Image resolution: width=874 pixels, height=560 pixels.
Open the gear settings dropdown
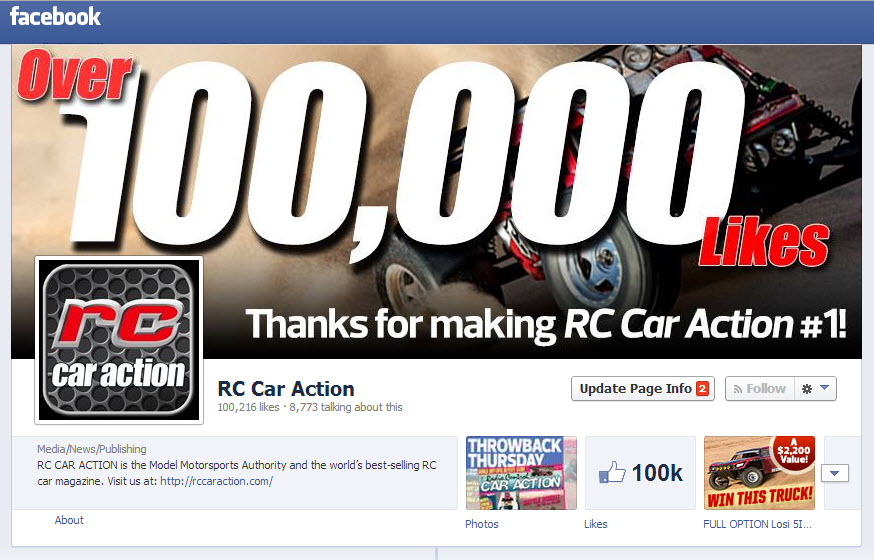pos(815,388)
